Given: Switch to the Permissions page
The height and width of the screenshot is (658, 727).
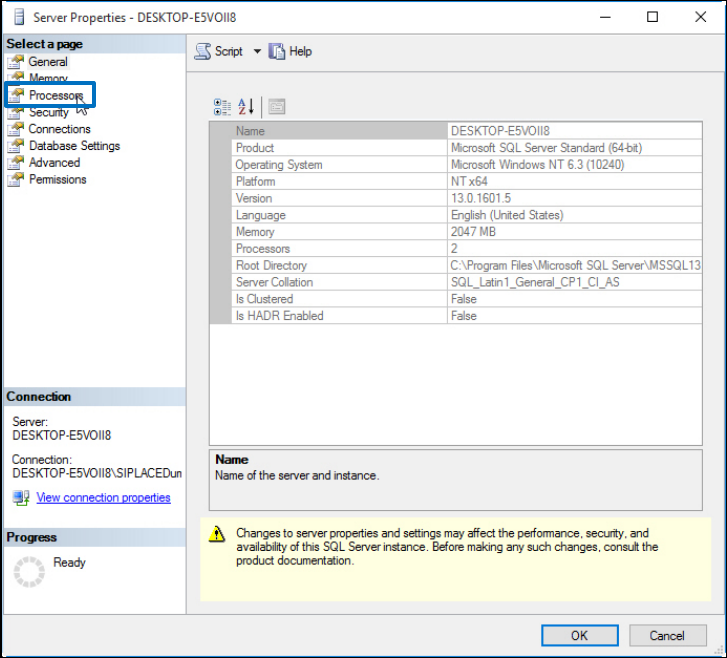Looking at the screenshot, I should pyautogui.click(x=57, y=179).
